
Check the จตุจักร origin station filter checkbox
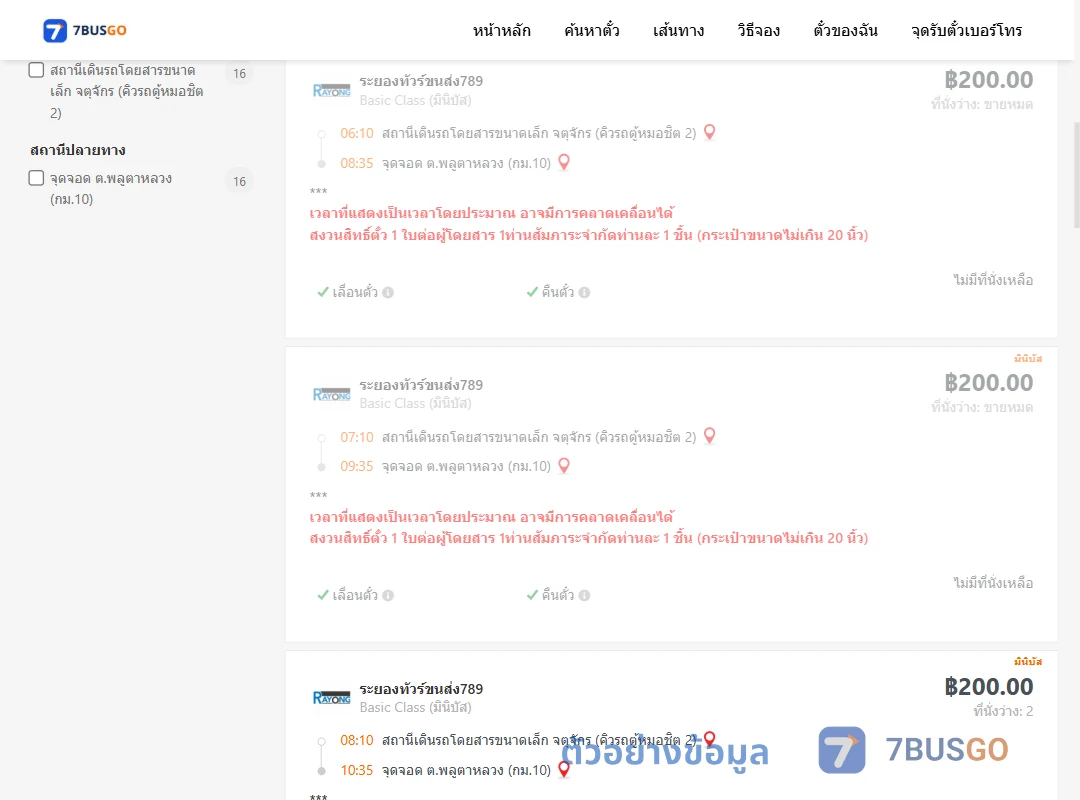coord(37,70)
